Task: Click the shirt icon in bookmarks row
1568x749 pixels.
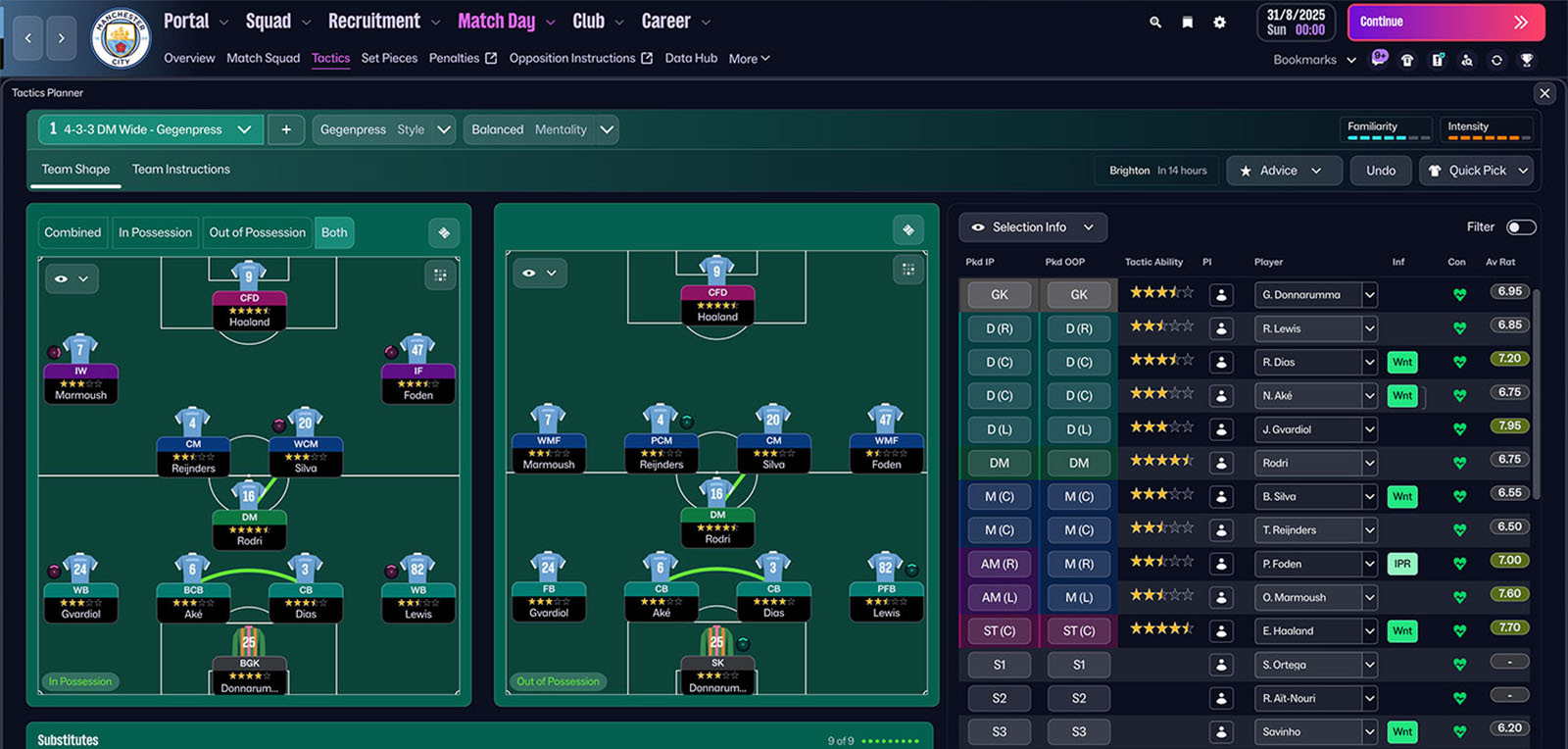Action: (x=1407, y=60)
